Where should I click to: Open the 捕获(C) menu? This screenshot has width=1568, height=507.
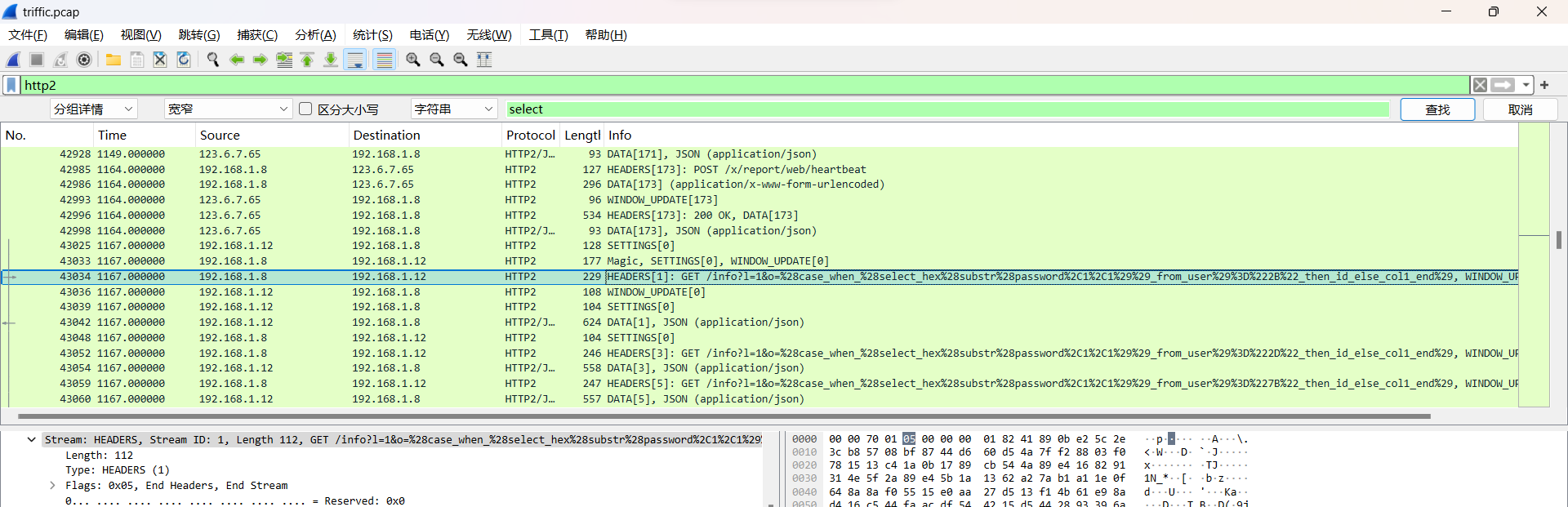coord(257,35)
